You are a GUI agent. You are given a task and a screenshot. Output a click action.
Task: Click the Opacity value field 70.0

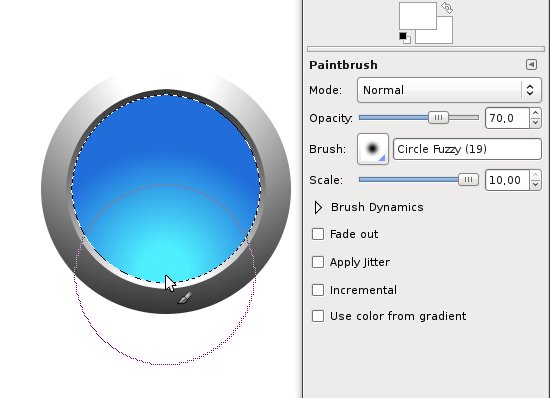pos(507,118)
